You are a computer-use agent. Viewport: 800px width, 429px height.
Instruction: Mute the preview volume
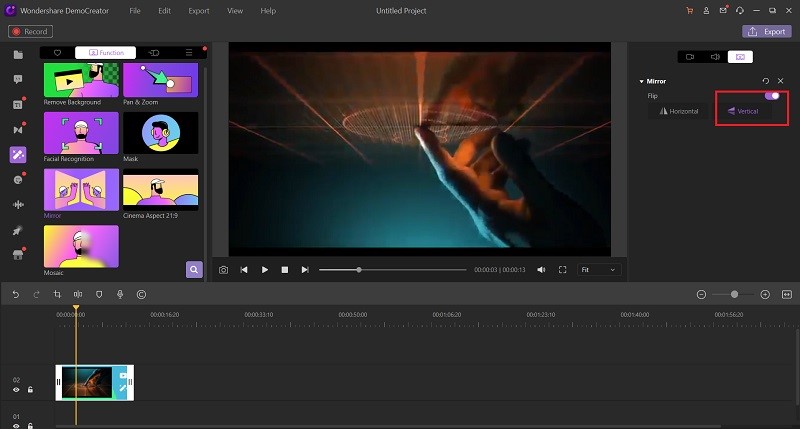541,270
